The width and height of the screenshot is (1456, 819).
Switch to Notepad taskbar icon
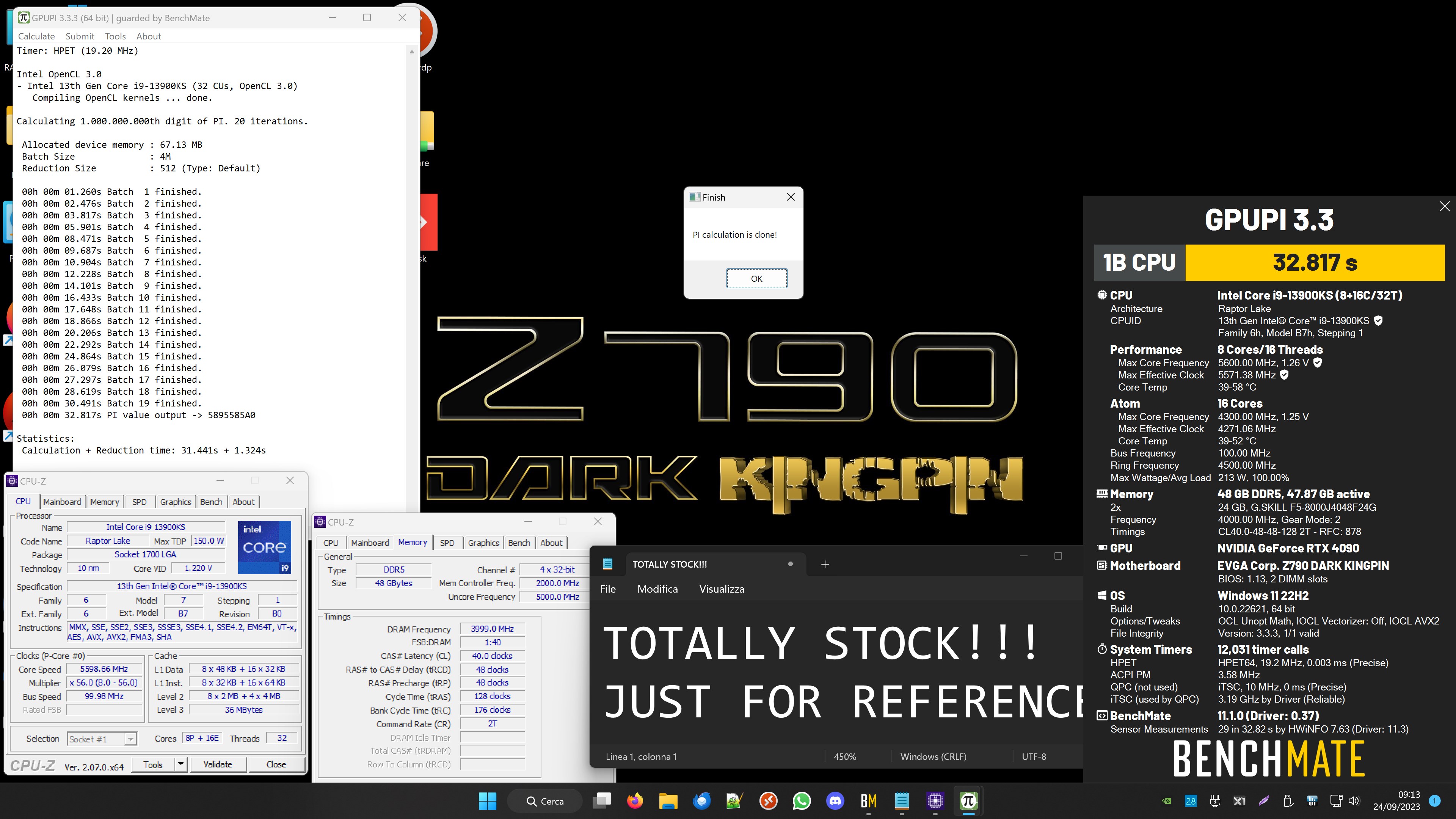pyautogui.click(x=902, y=801)
